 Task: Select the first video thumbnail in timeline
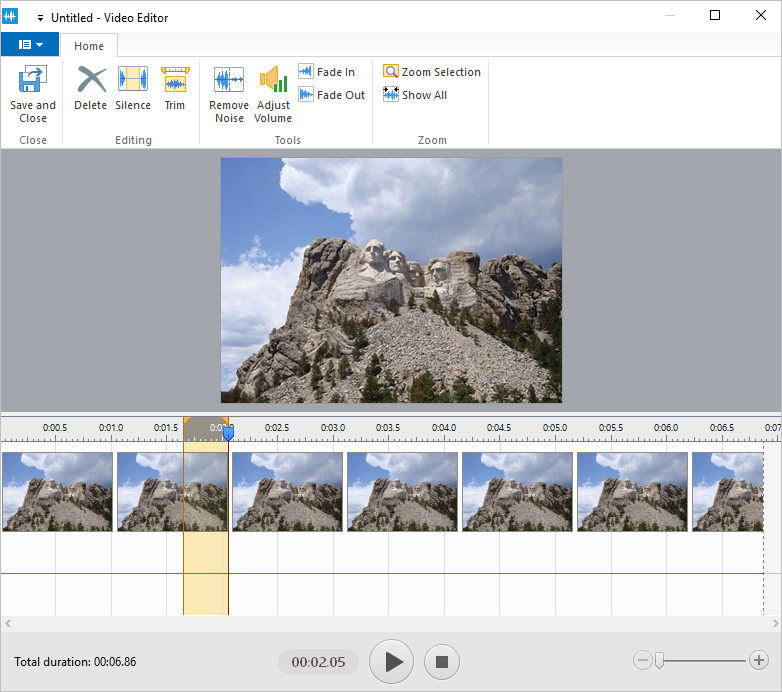57,491
